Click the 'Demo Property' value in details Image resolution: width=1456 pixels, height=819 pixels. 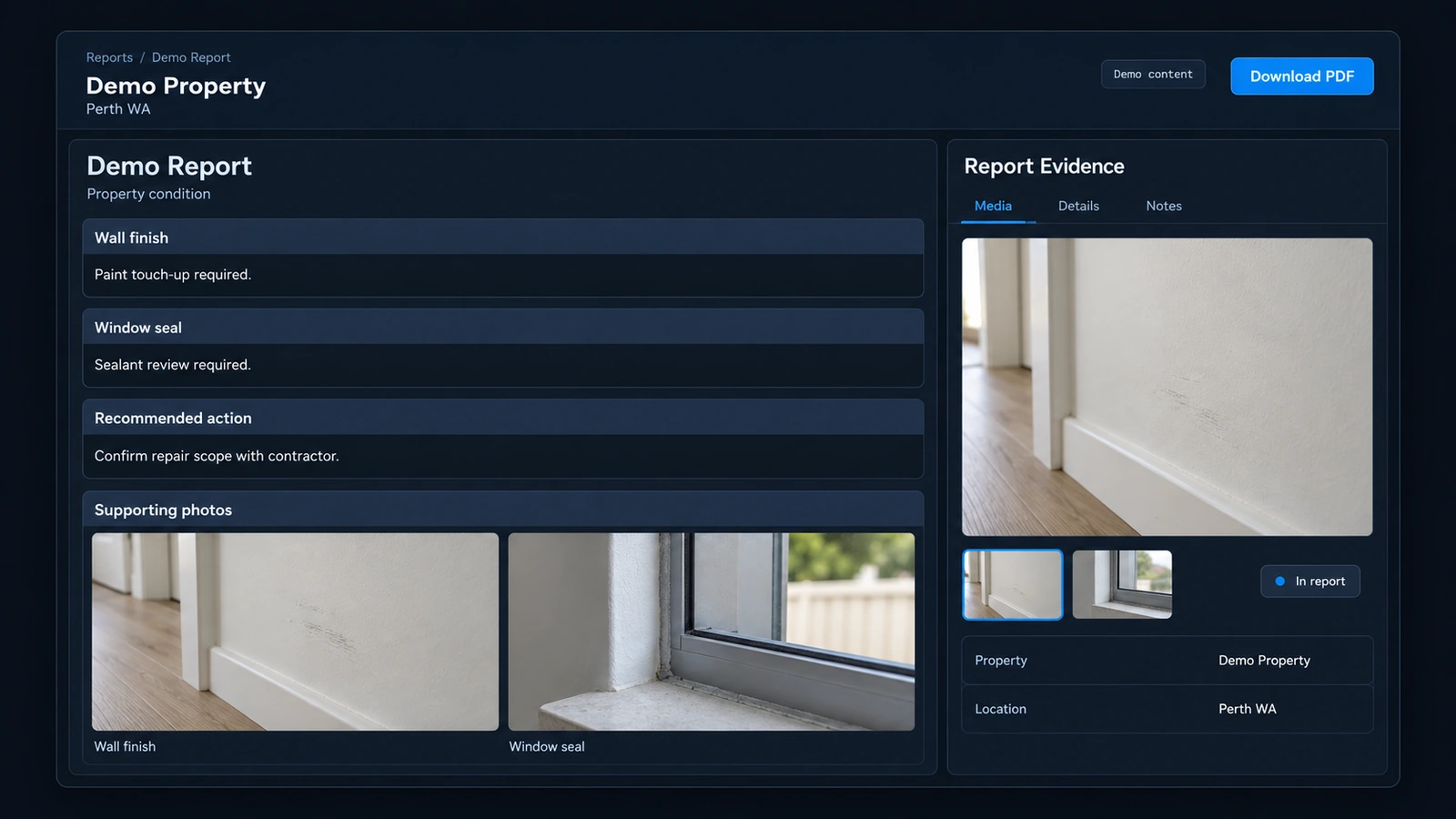tap(1264, 661)
